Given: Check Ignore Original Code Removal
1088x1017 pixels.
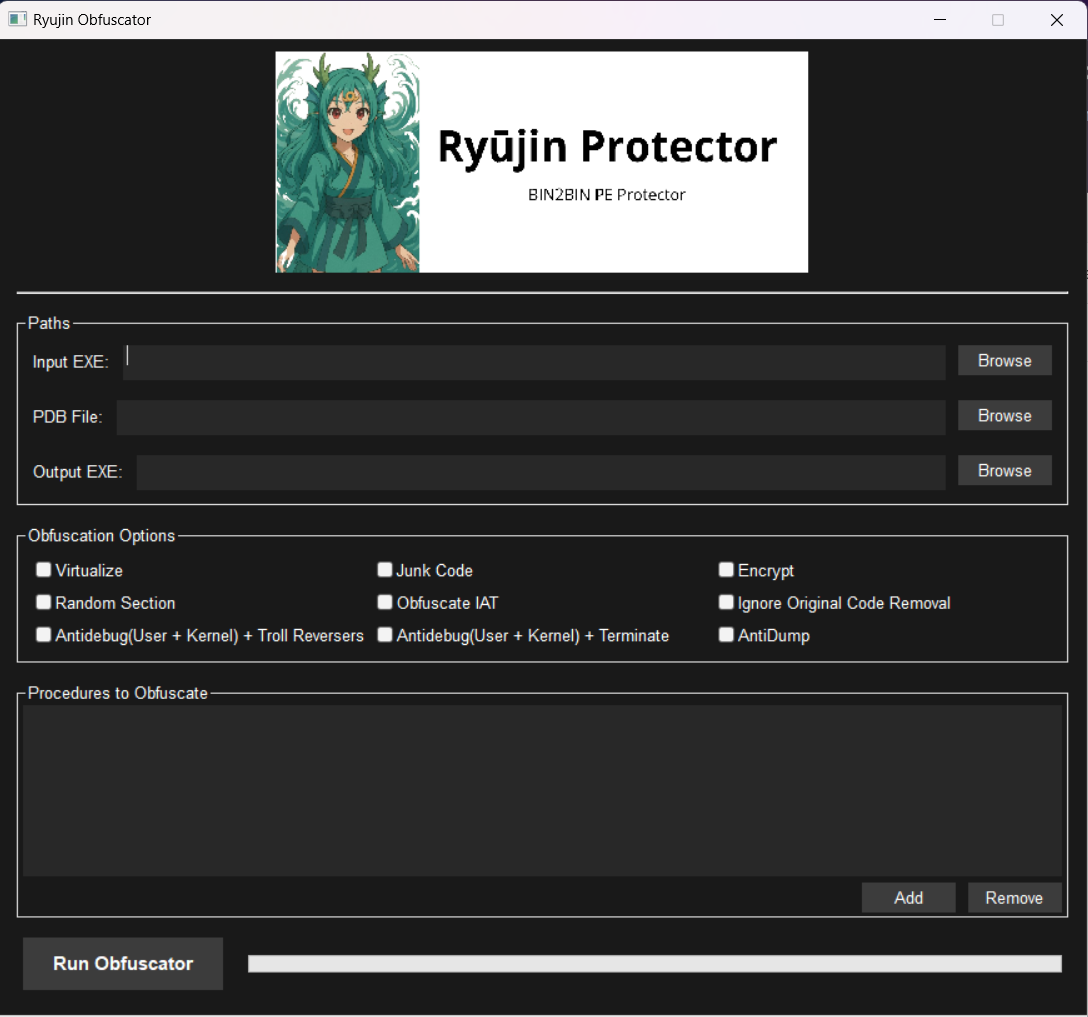Looking at the screenshot, I should 726,602.
